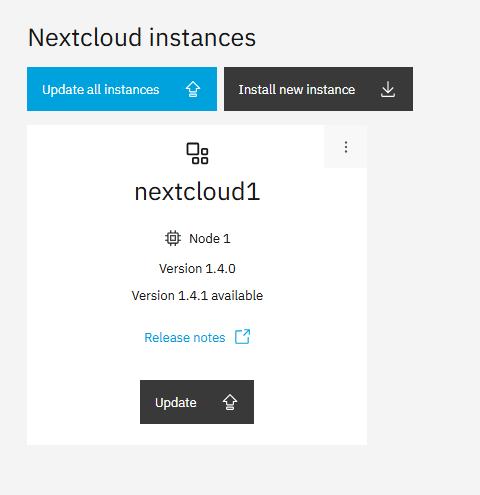Click the Update button on nextcloud1 card
The height and width of the screenshot is (495, 480).
point(197,402)
